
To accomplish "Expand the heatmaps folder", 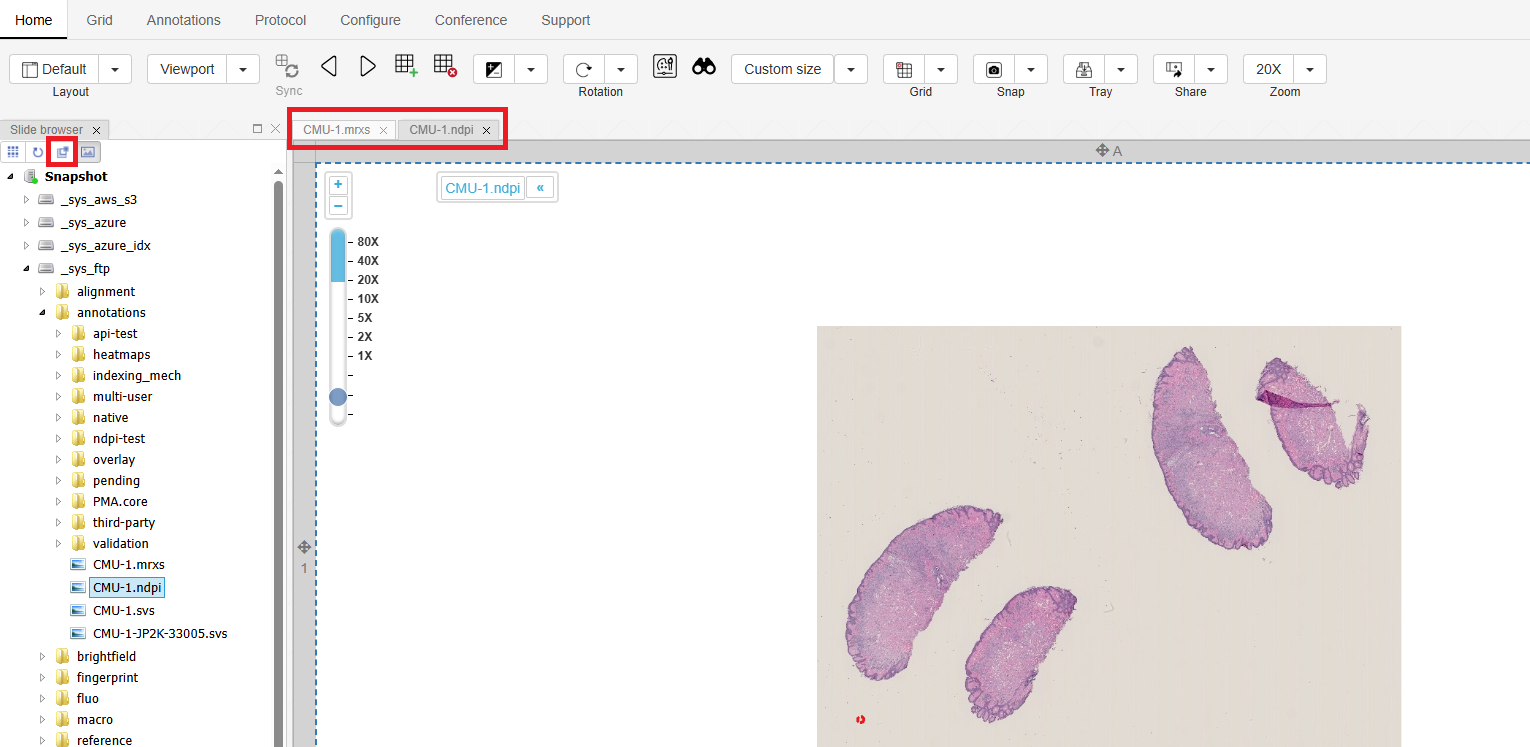I will pos(59,355).
